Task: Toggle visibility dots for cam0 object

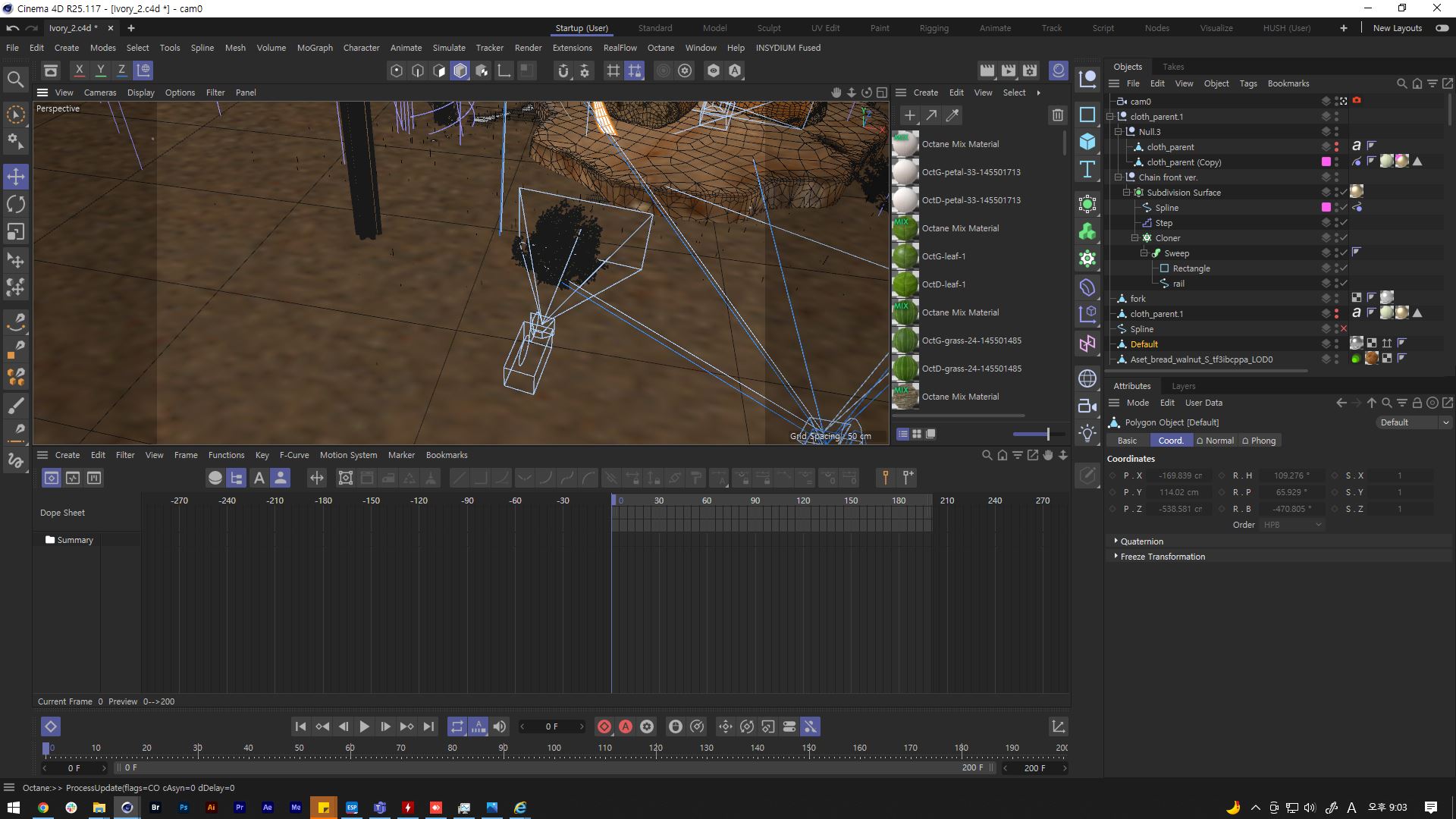Action: [1337, 101]
